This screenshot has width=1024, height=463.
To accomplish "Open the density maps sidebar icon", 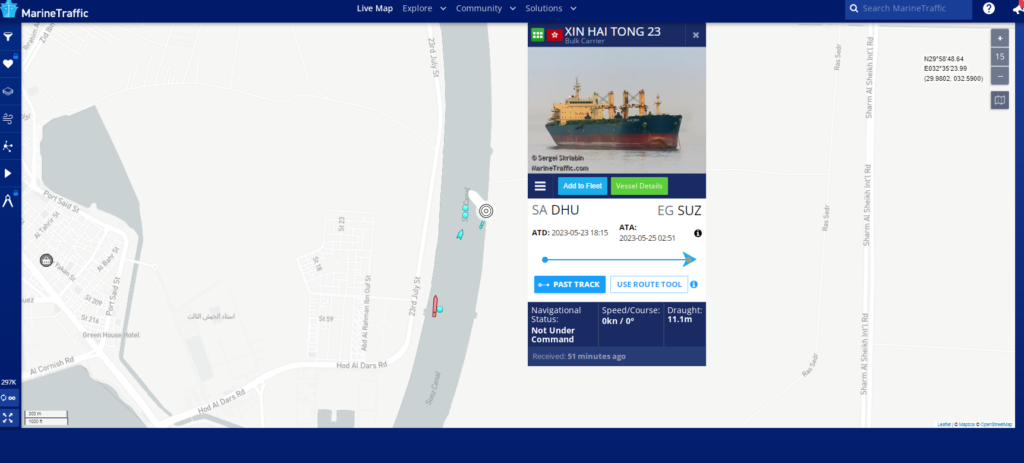I will [x=8, y=146].
